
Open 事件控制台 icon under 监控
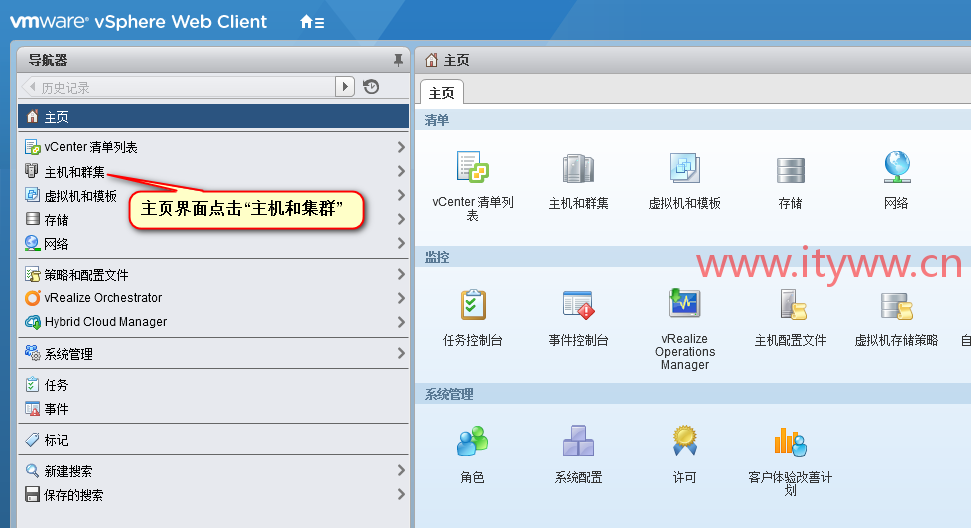(x=578, y=305)
